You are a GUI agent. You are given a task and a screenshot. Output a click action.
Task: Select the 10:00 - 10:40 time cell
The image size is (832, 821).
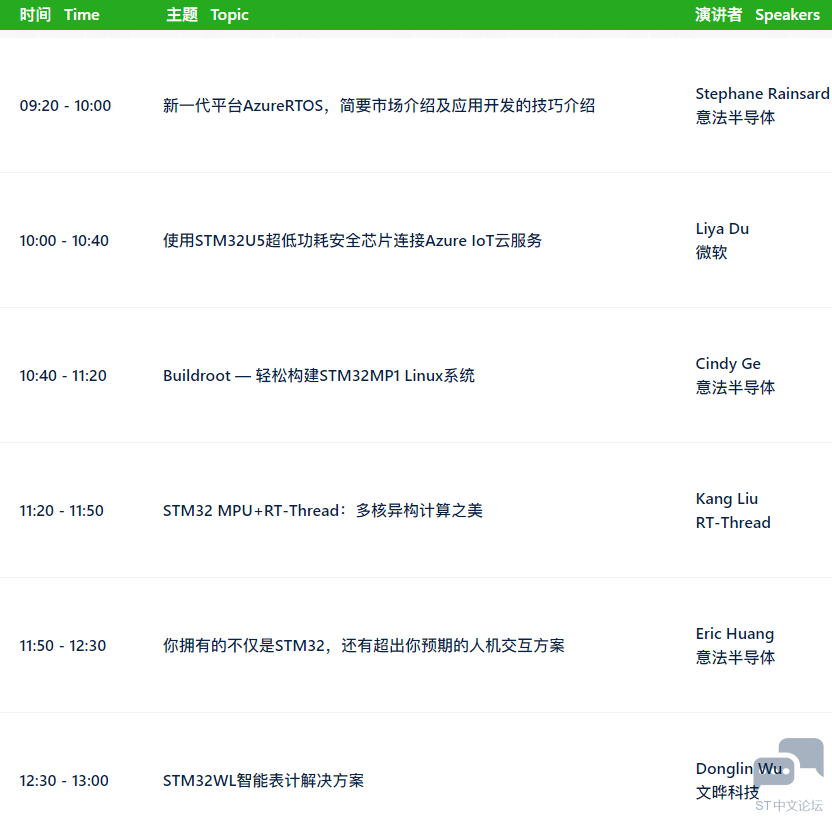(x=64, y=240)
